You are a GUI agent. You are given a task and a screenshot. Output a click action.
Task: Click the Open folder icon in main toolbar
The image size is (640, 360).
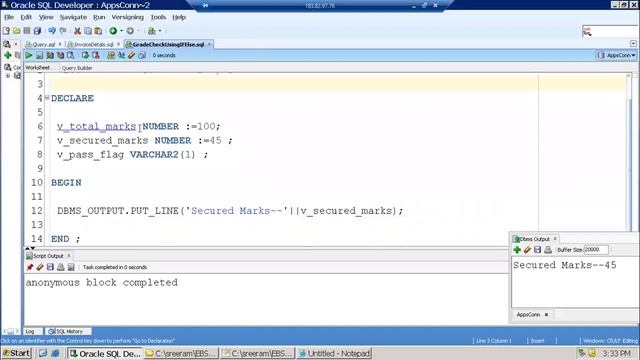(x=16, y=31)
